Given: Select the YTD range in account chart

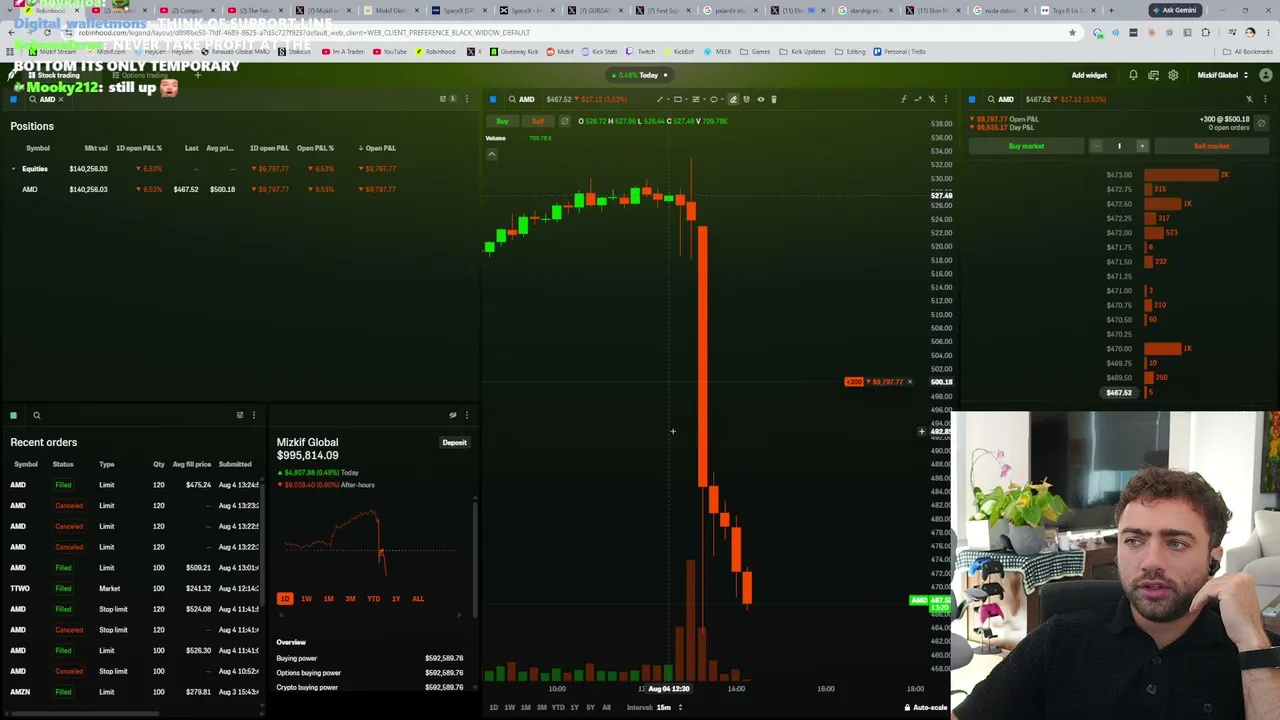Looking at the screenshot, I should coord(373,599).
